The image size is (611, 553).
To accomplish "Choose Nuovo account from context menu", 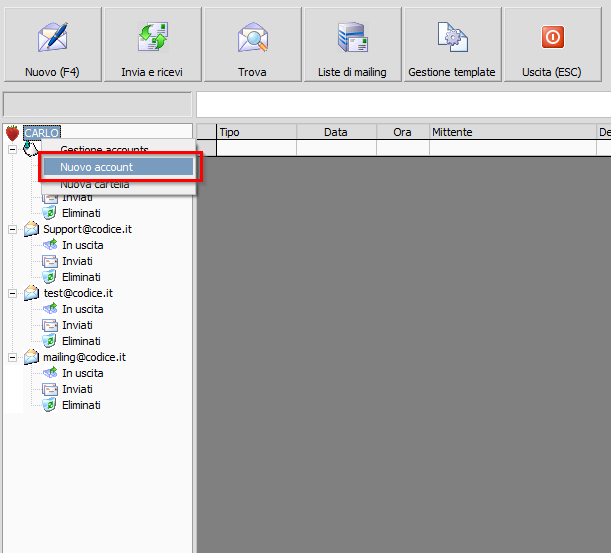I will pos(118,167).
